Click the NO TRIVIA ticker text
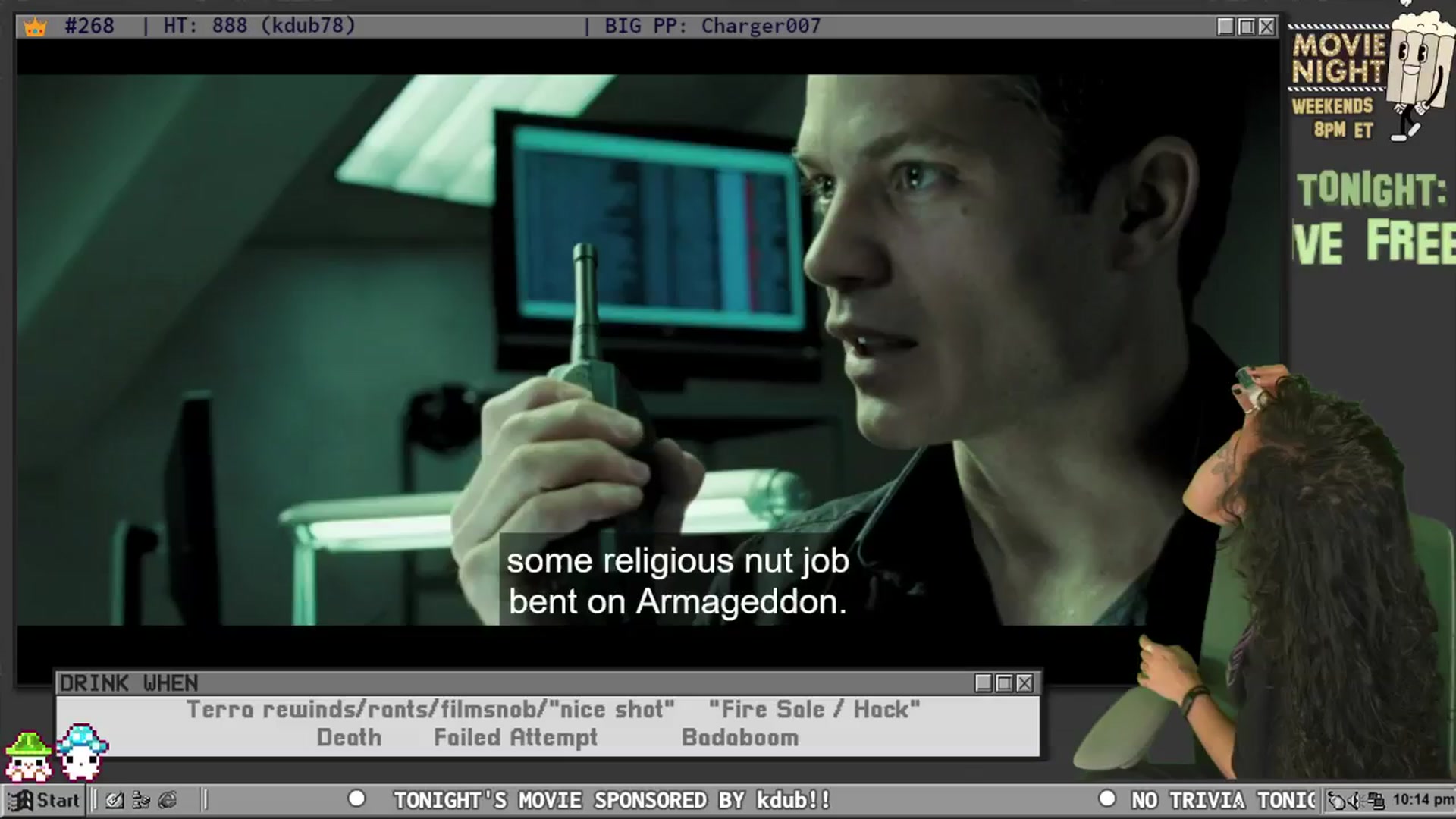Image resolution: width=1456 pixels, height=819 pixels. pyautogui.click(x=1223, y=800)
